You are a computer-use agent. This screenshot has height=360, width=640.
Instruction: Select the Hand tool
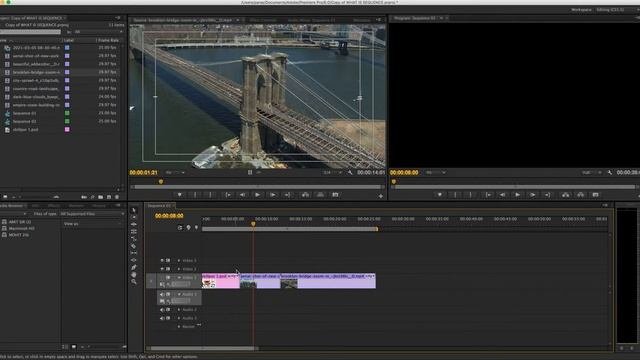tap(134, 275)
